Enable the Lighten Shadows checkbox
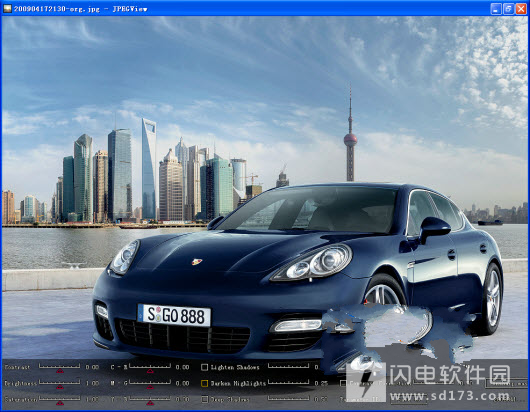 pyautogui.click(x=204, y=367)
